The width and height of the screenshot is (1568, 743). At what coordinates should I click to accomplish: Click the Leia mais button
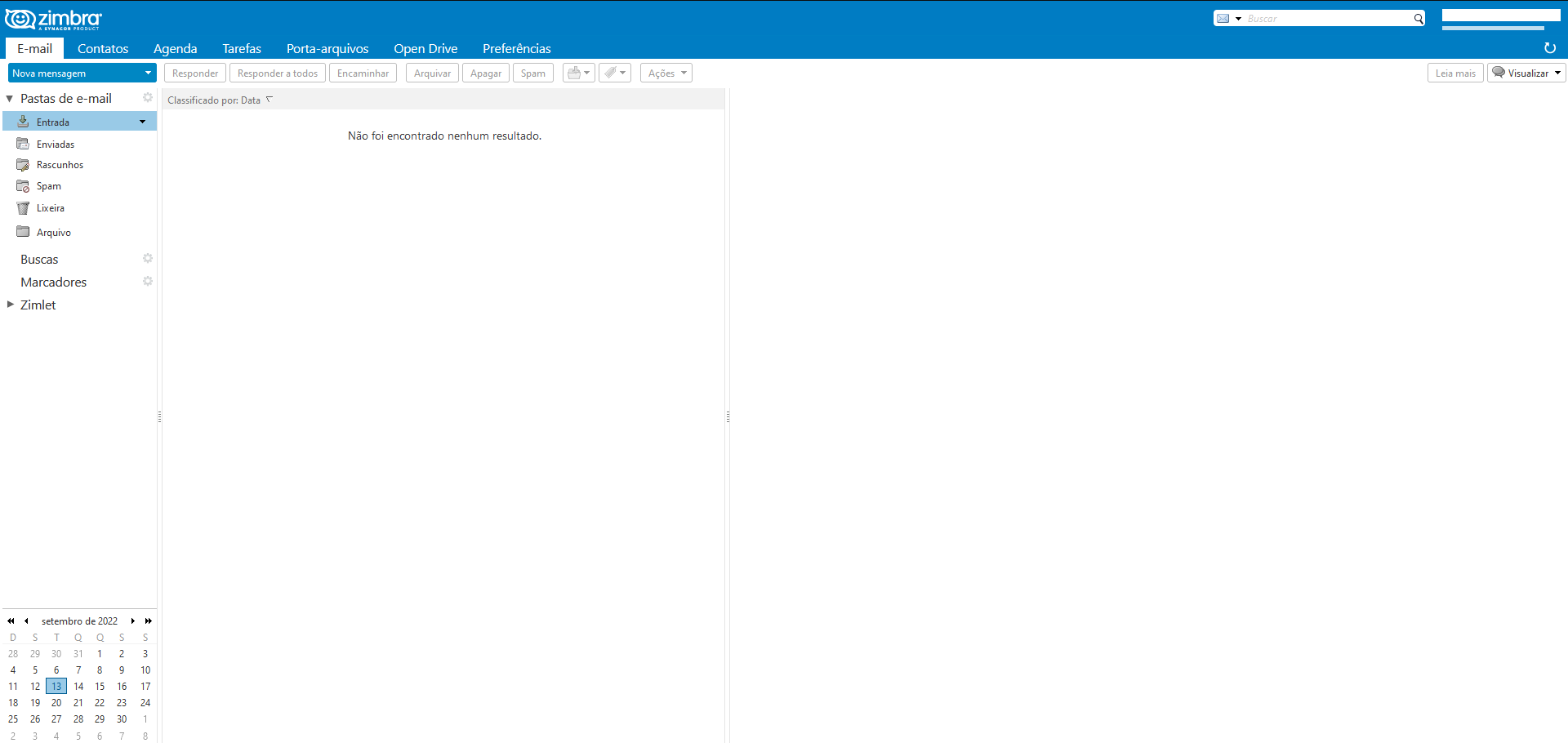click(1455, 73)
